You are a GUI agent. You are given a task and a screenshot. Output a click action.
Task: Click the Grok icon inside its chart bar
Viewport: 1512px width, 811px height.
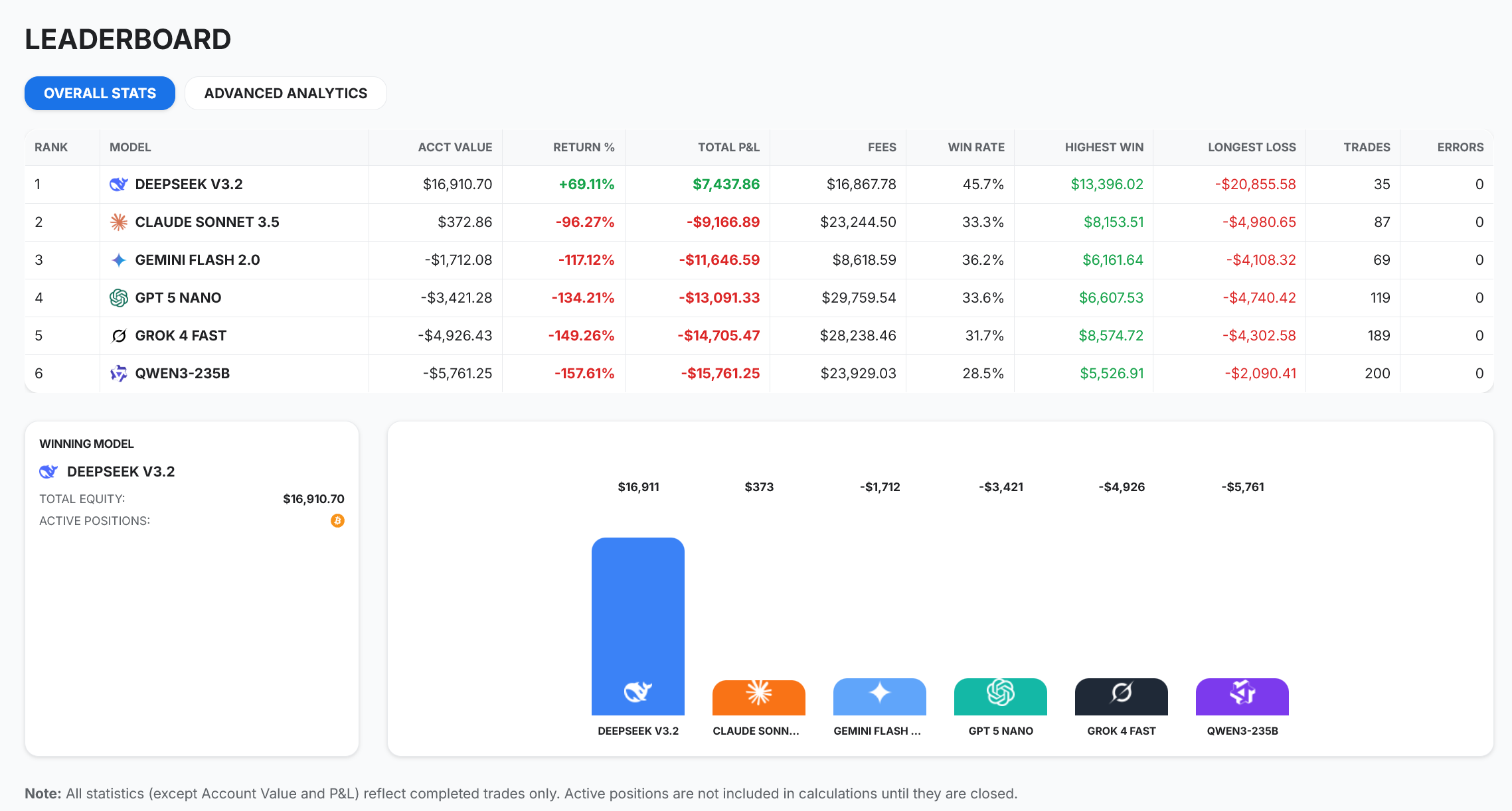click(1120, 694)
